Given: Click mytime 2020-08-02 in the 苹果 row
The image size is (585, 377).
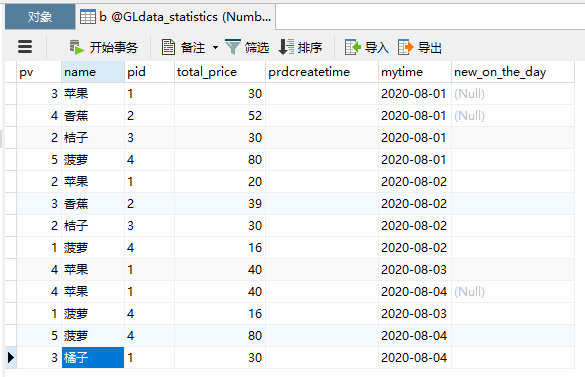Looking at the screenshot, I should [415, 182].
